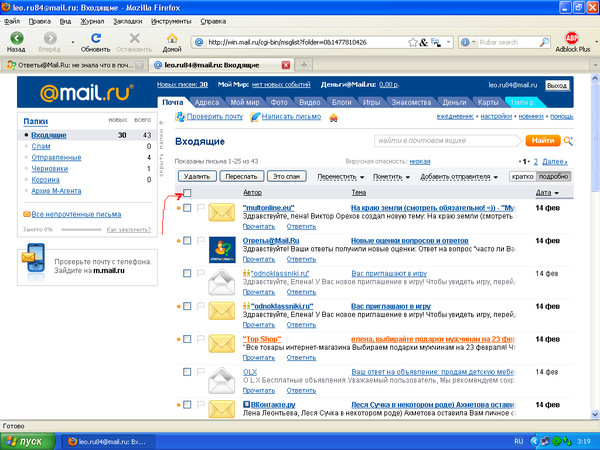Open the Windows Start (пуск) button

28,442
